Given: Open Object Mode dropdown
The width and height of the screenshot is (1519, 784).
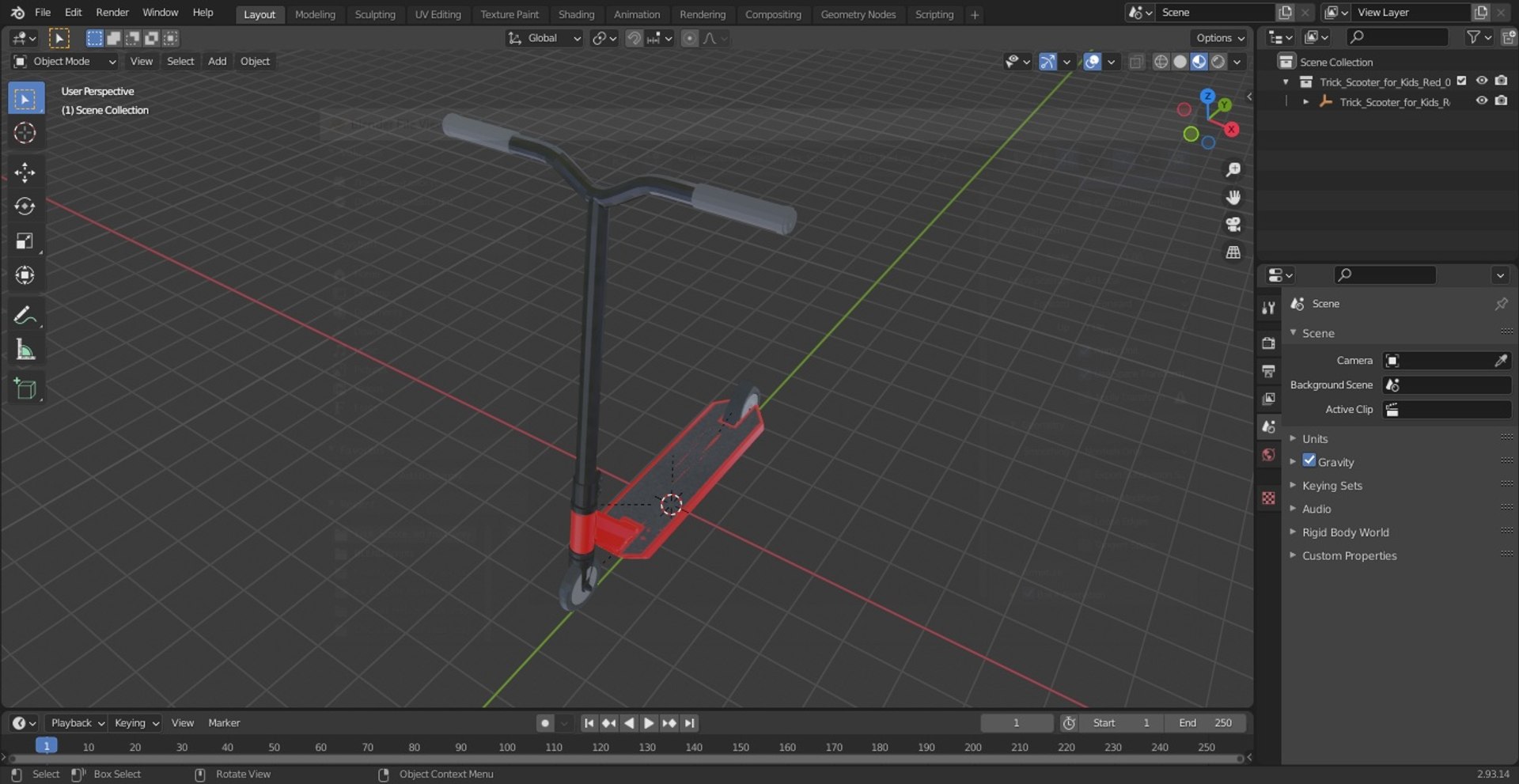Looking at the screenshot, I should coord(64,62).
